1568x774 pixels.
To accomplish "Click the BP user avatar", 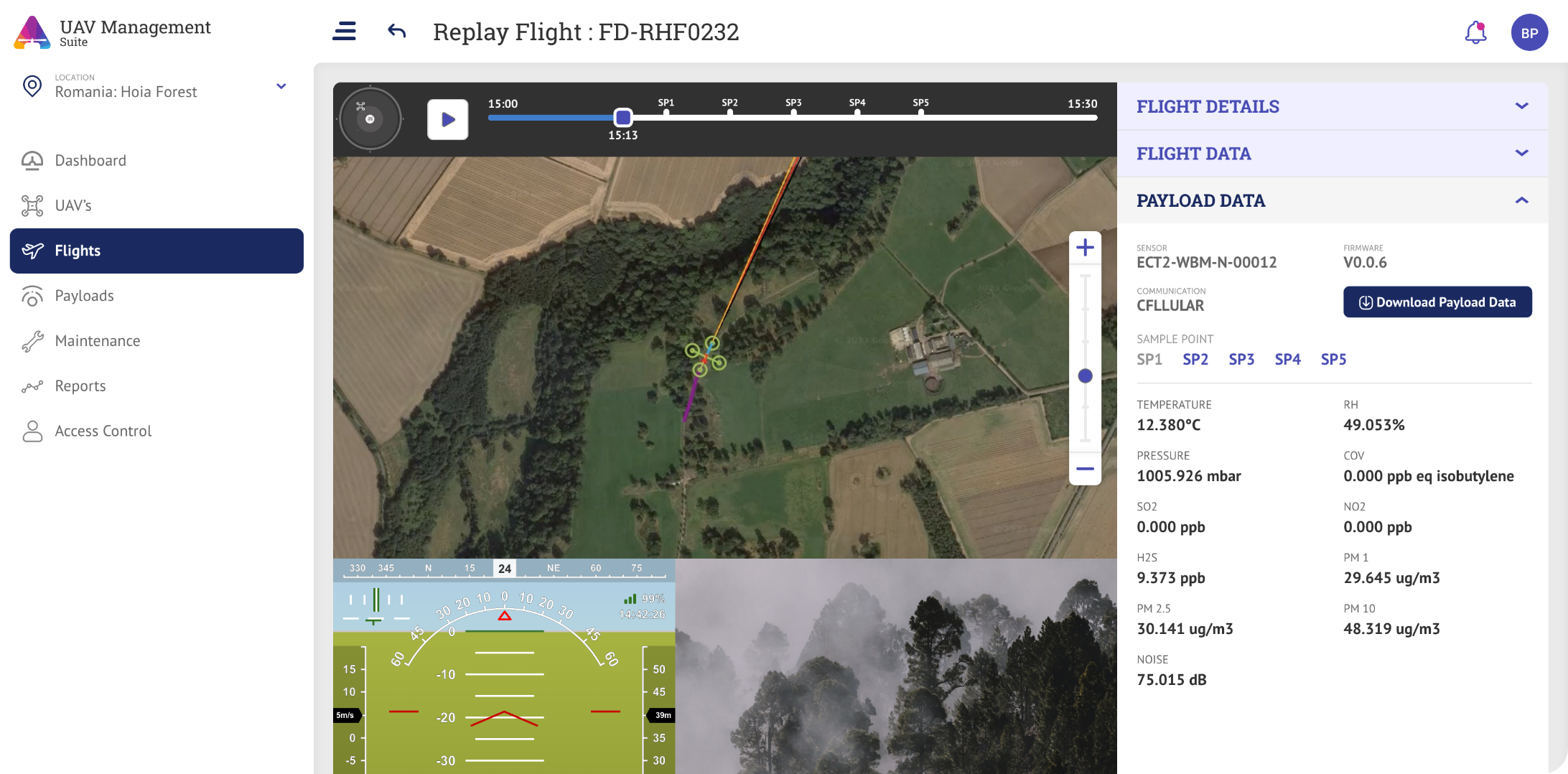I will (1529, 32).
